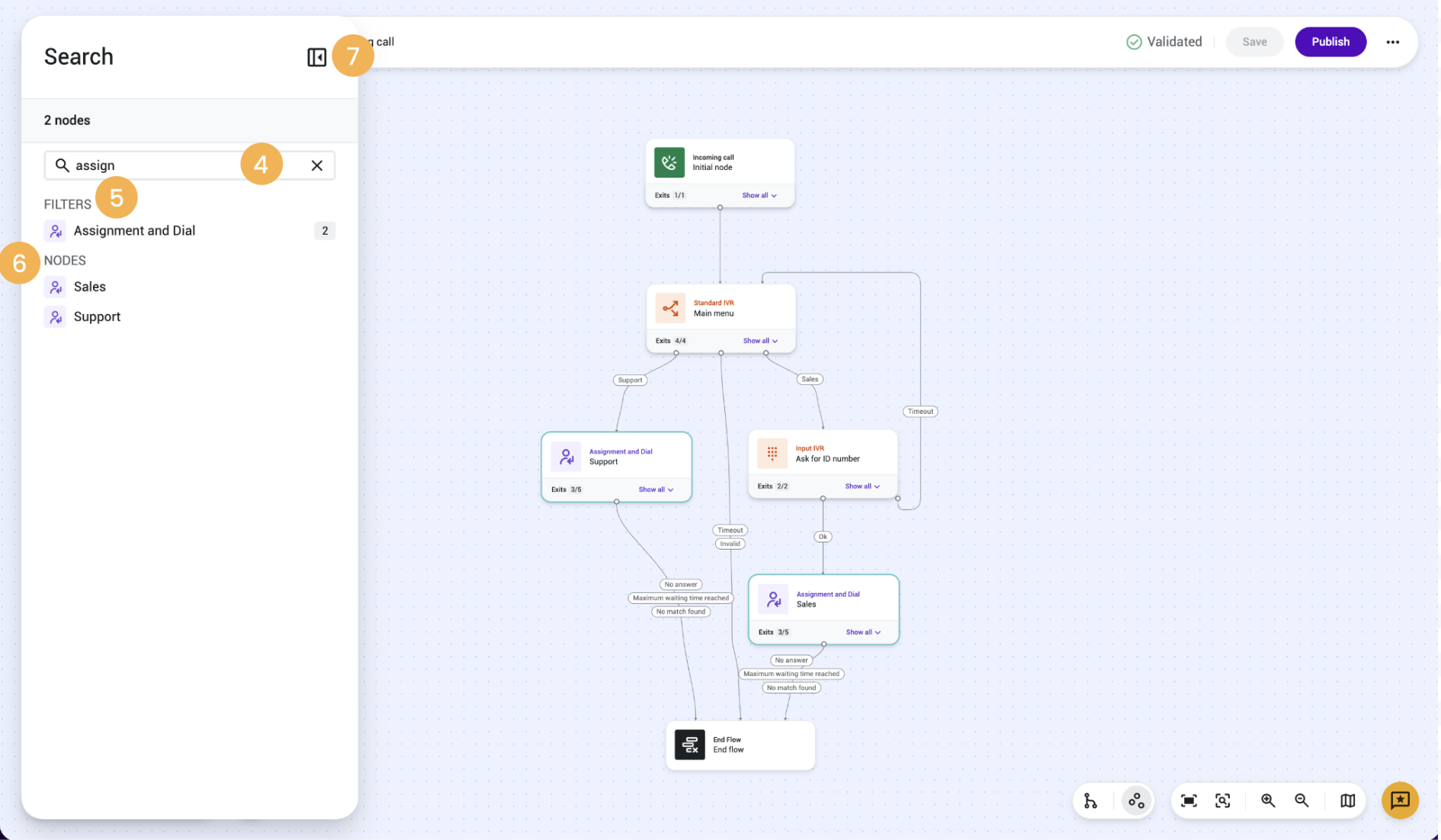Expand Show all on Support node

(656, 489)
